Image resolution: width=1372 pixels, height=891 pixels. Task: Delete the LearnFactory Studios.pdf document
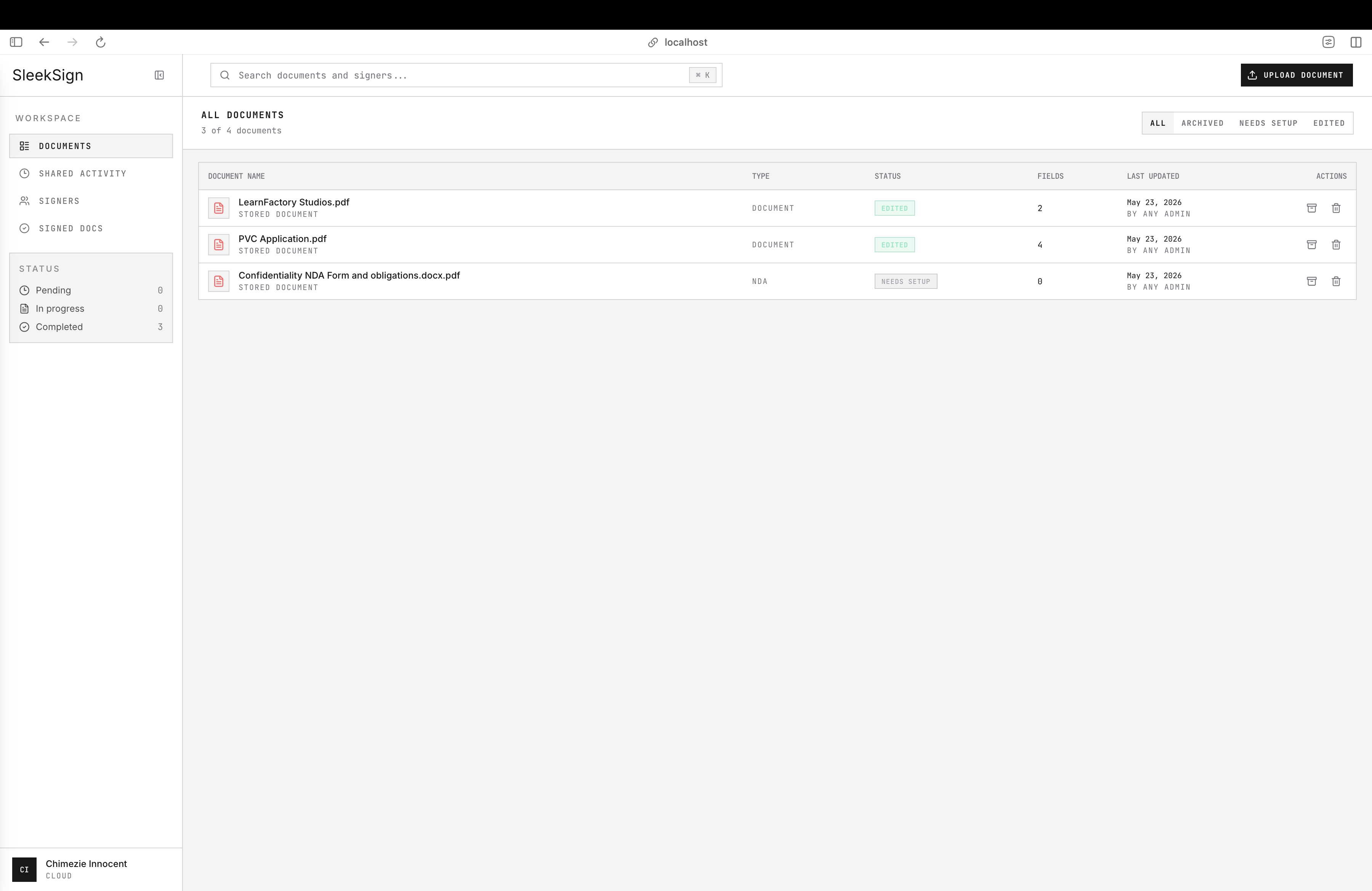1336,208
